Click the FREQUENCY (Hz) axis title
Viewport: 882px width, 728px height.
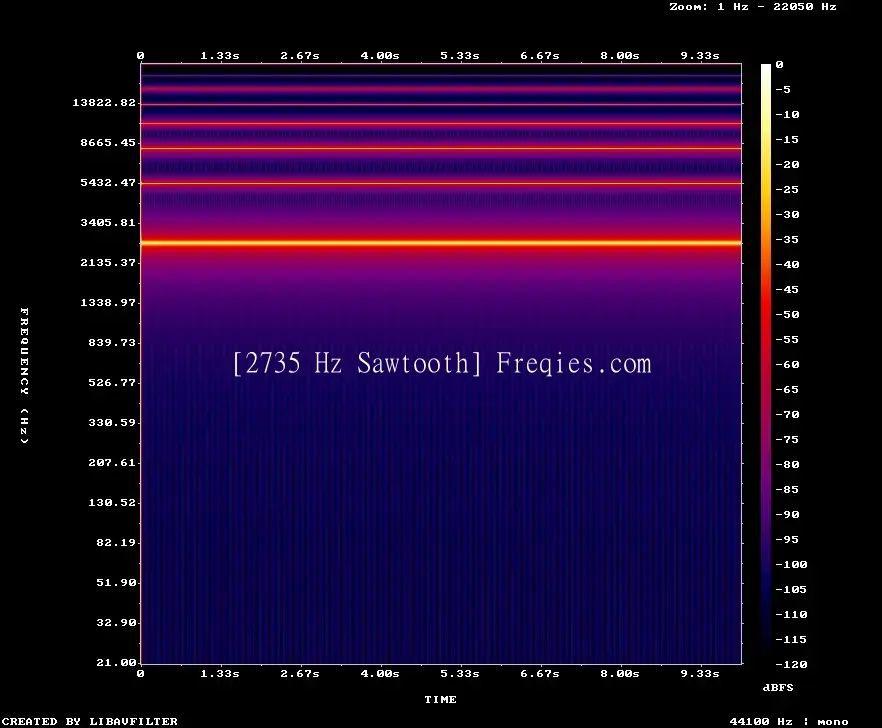[24, 376]
